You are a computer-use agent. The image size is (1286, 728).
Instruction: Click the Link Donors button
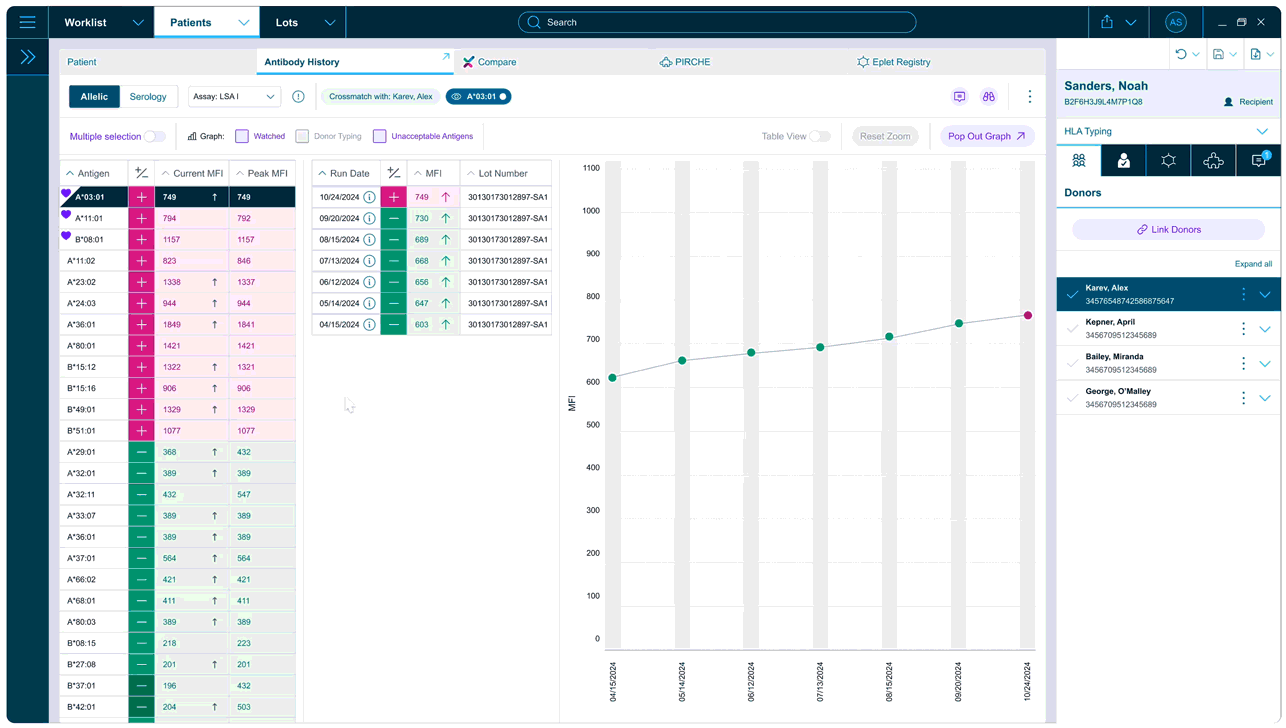click(x=1168, y=230)
